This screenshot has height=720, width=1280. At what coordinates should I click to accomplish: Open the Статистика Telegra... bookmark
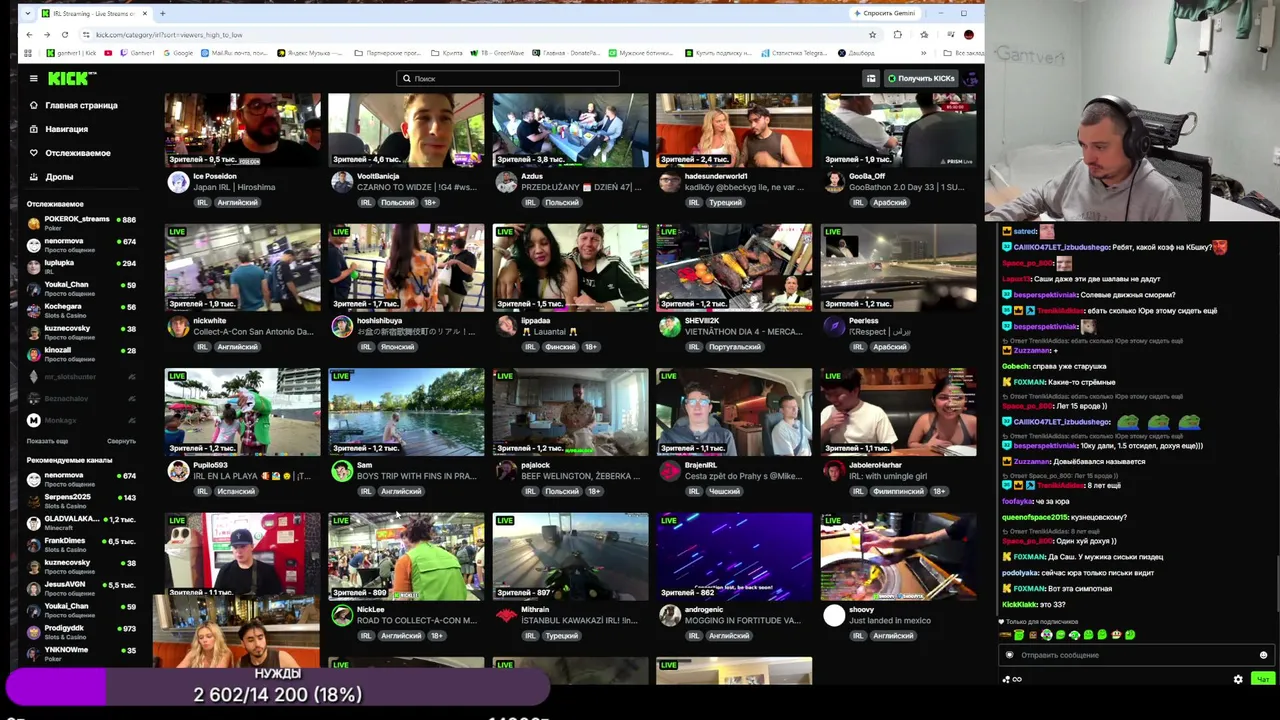coord(794,53)
